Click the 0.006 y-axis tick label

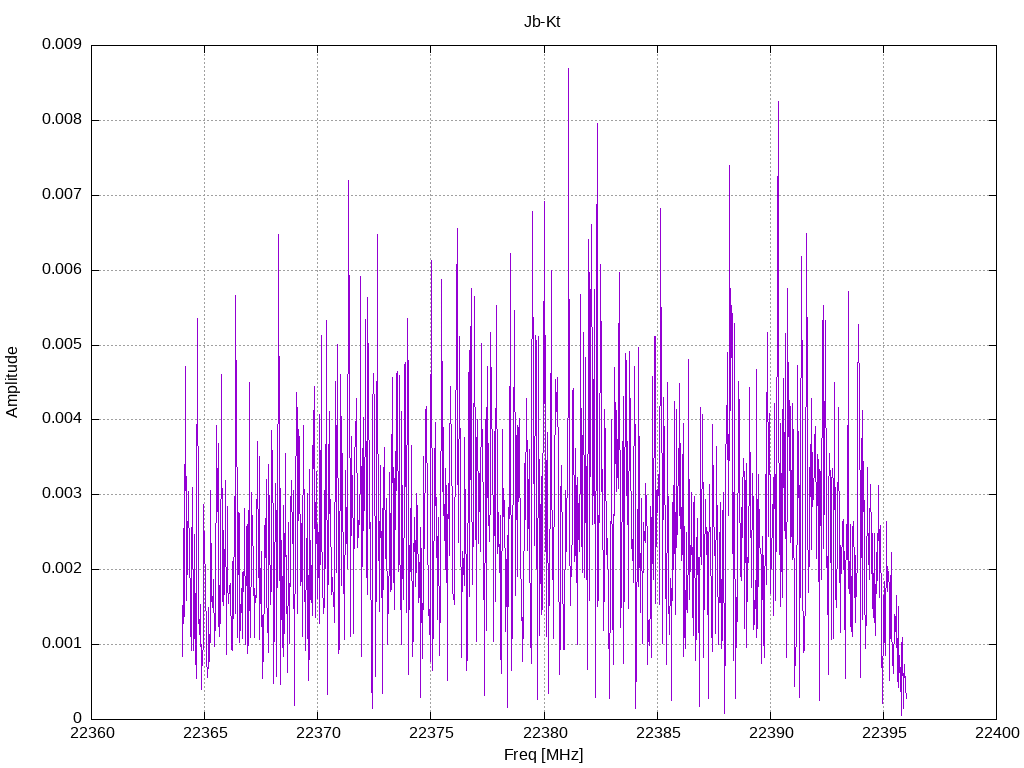point(62,270)
